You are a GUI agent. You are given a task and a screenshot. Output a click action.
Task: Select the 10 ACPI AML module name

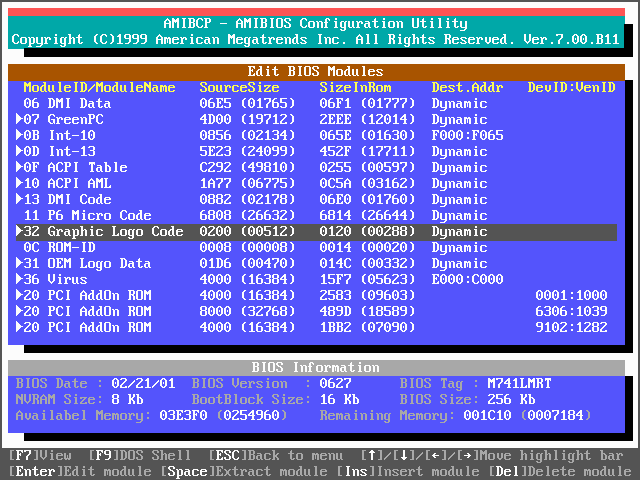(67, 183)
